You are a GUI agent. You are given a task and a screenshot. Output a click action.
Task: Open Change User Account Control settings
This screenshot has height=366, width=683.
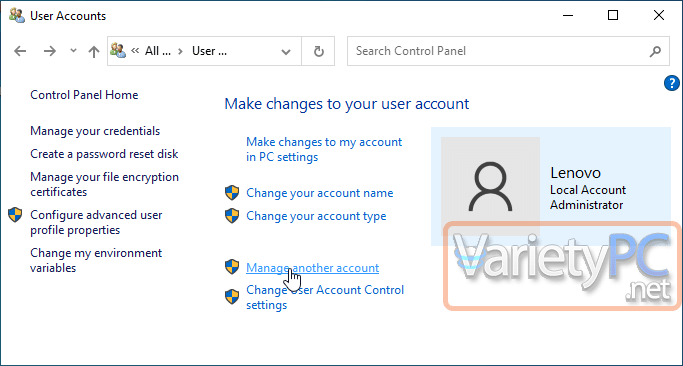(x=325, y=297)
